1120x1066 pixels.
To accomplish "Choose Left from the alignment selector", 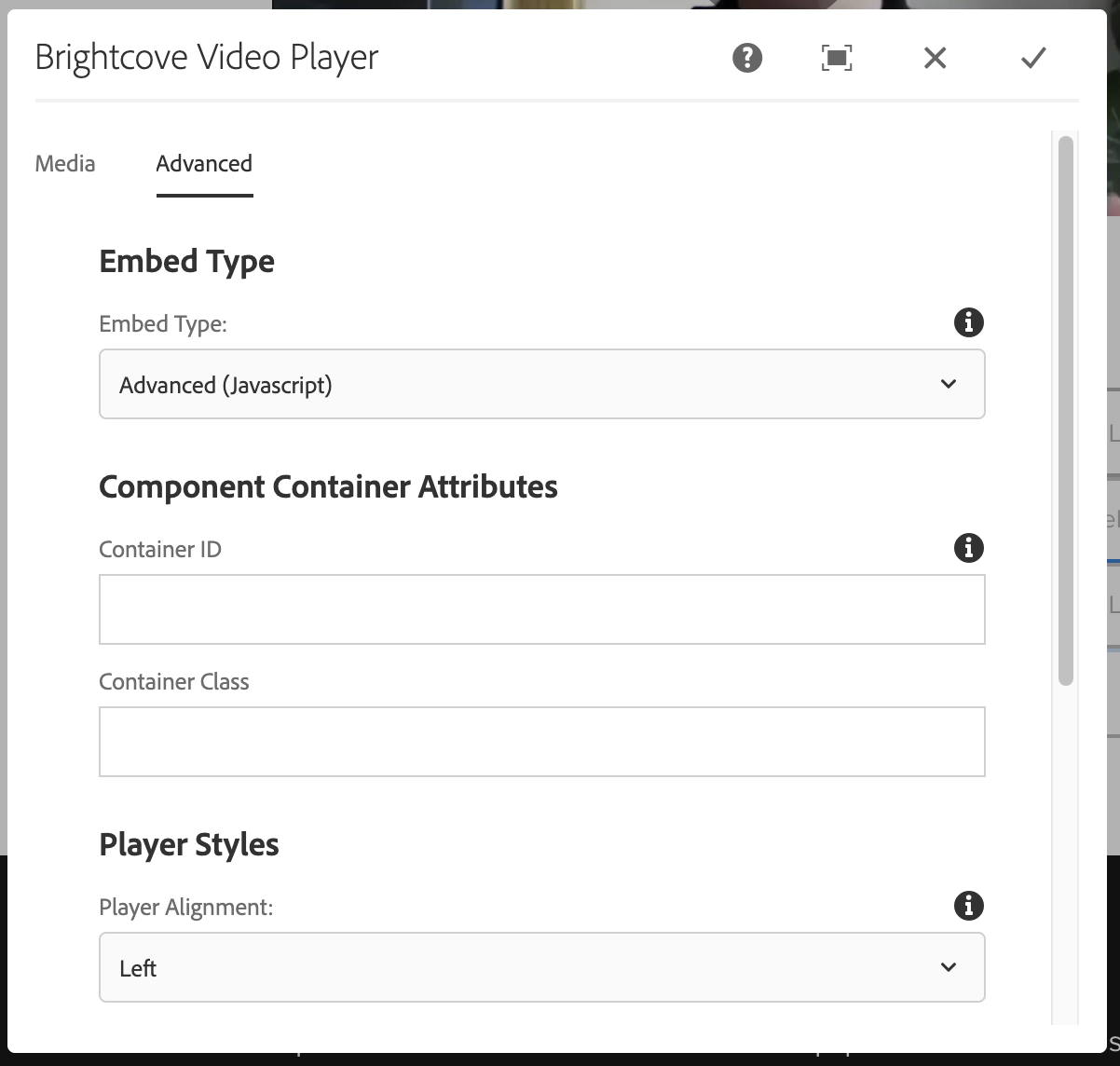I will (542, 967).
